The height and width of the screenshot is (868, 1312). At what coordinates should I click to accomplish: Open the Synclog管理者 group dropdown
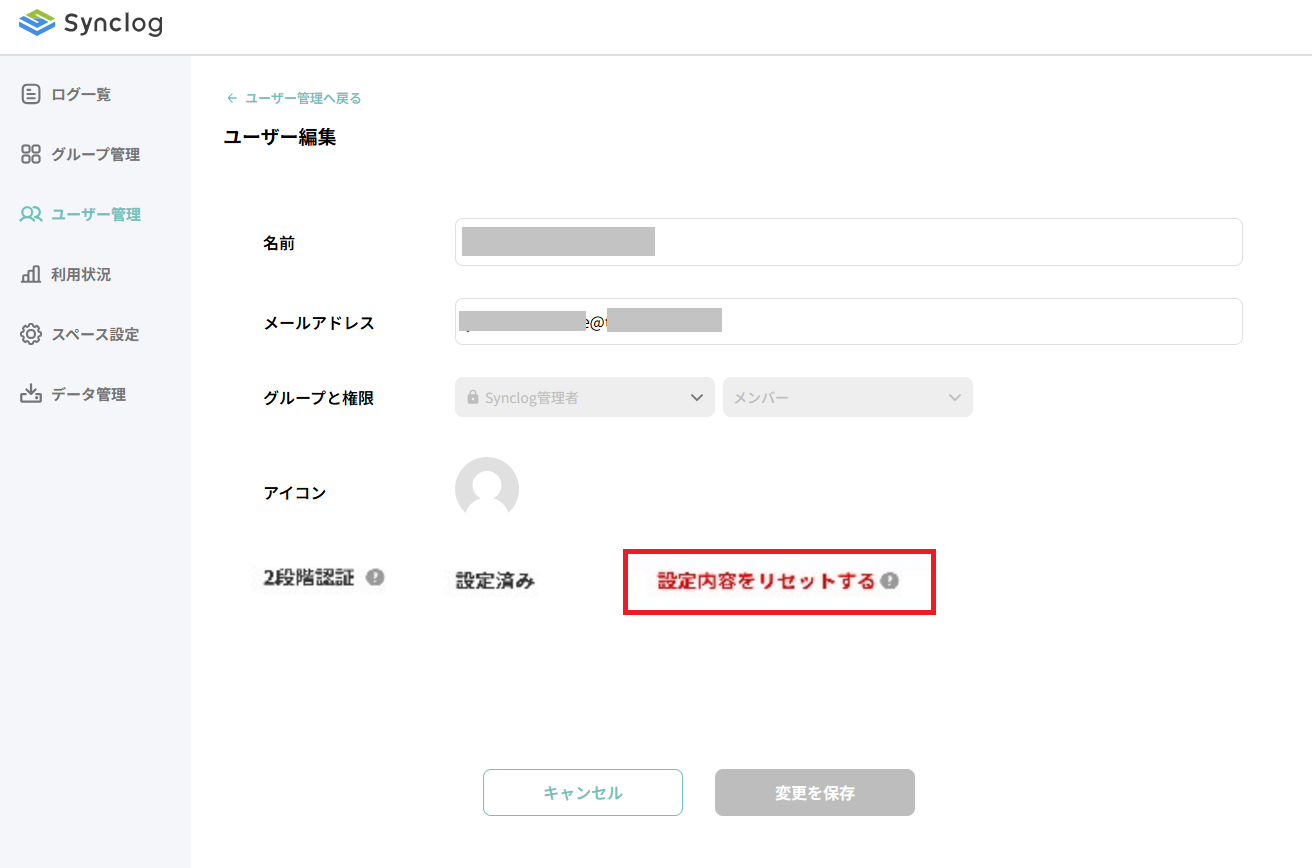click(584, 397)
